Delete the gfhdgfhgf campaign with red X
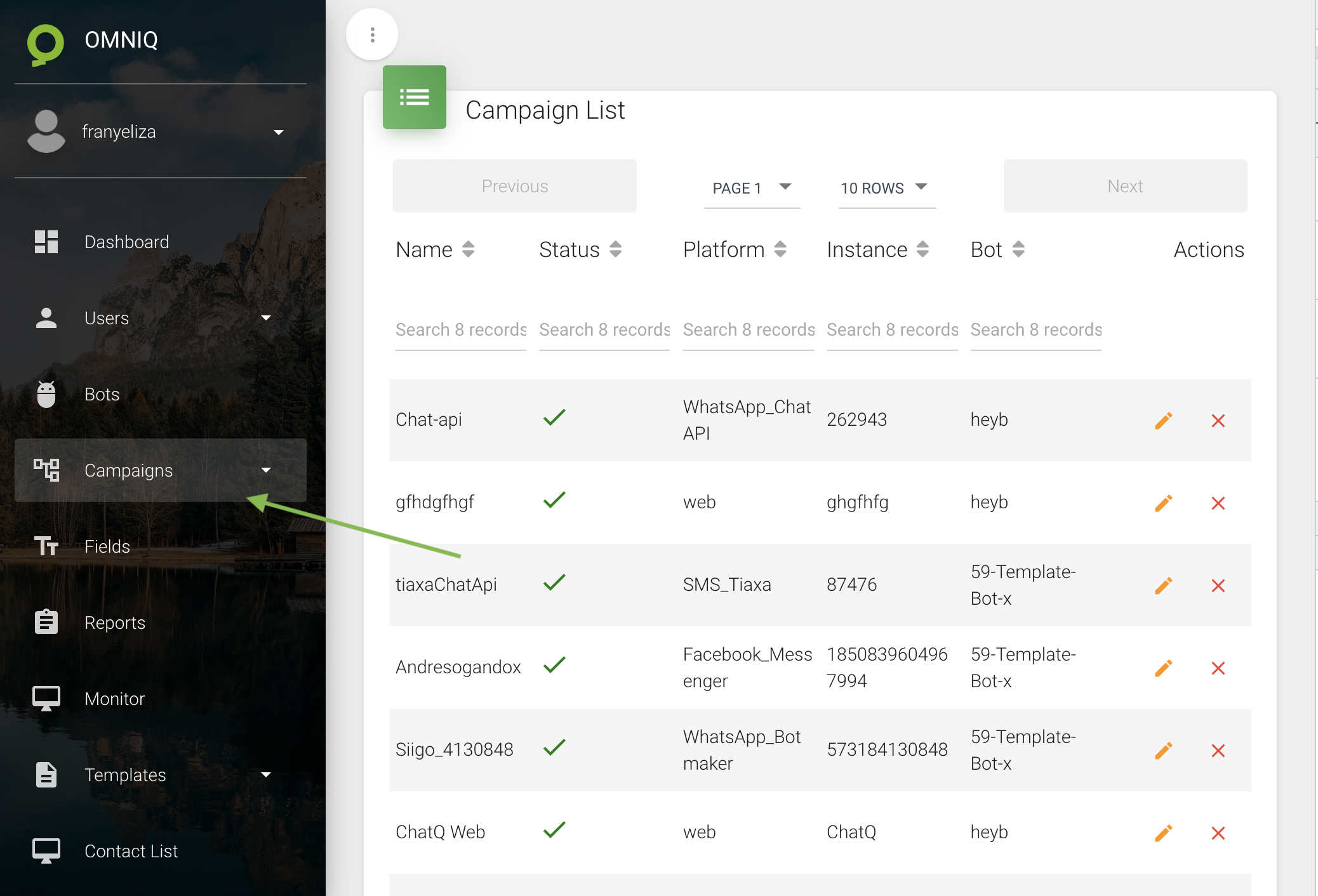Screen dimensions: 1318x896 click(1218, 503)
